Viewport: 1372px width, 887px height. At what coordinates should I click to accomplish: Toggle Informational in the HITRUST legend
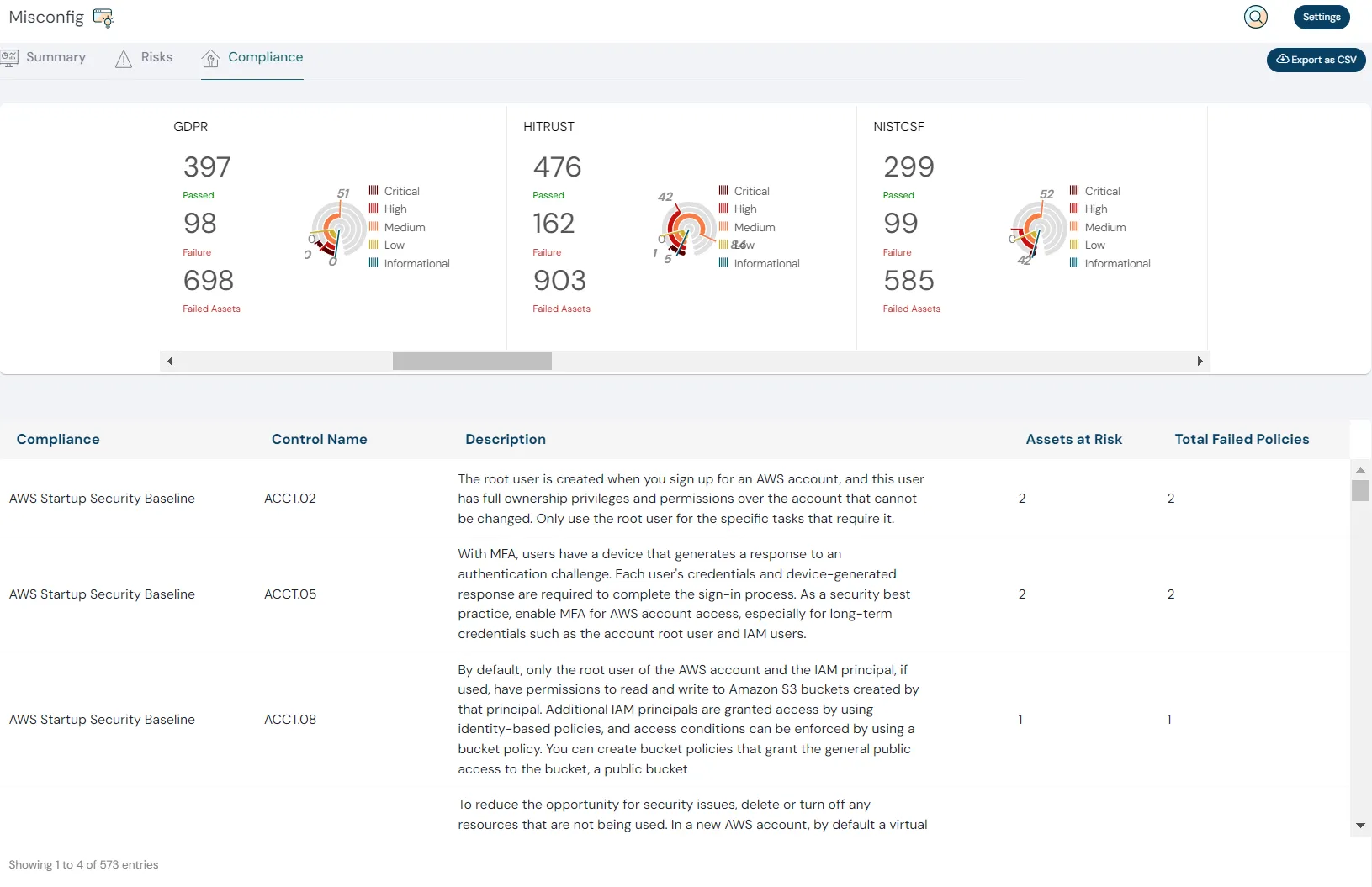tap(760, 263)
